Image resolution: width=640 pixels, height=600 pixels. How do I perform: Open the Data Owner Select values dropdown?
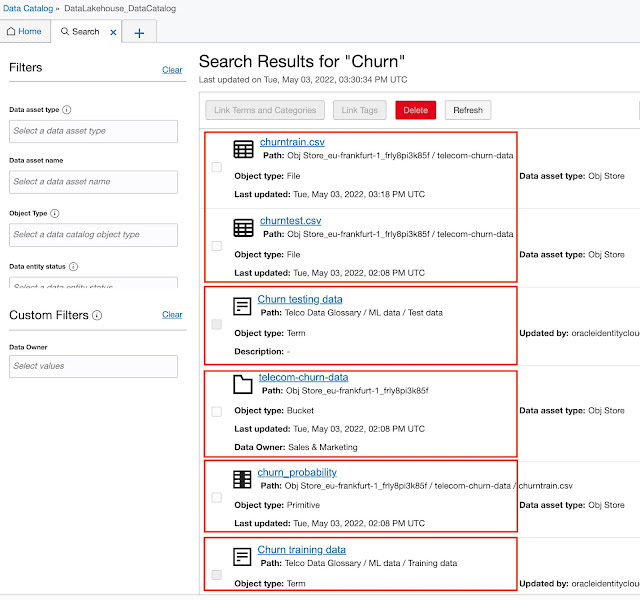click(x=93, y=367)
